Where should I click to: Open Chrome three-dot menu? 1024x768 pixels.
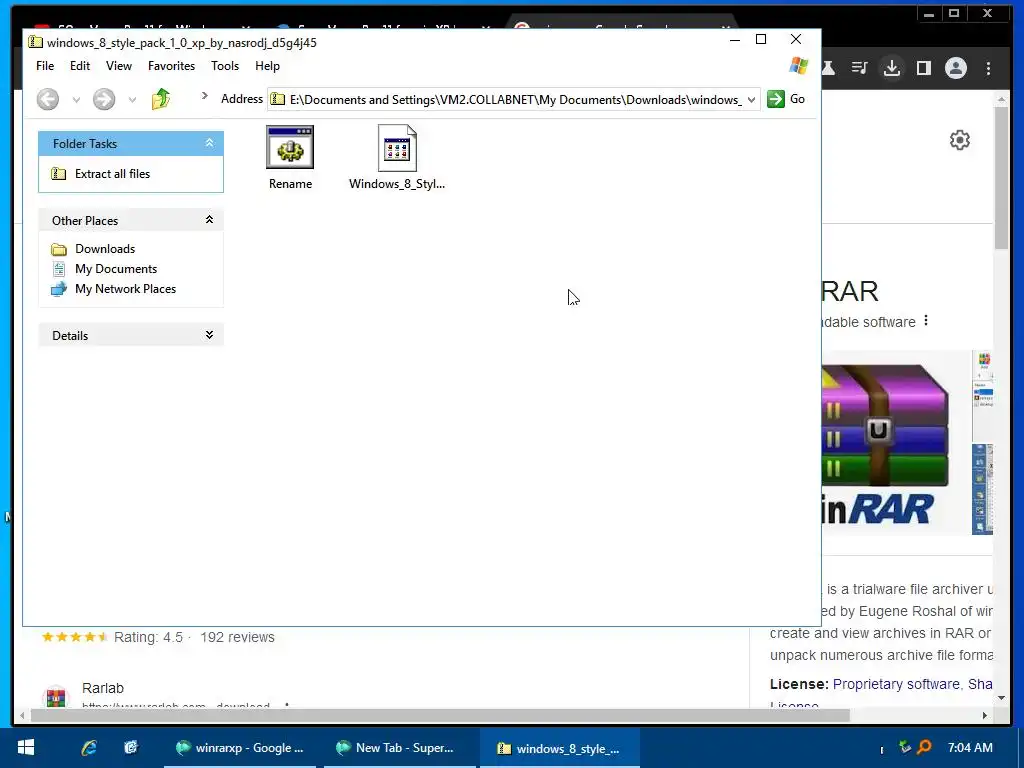pyautogui.click(x=988, y=68)
